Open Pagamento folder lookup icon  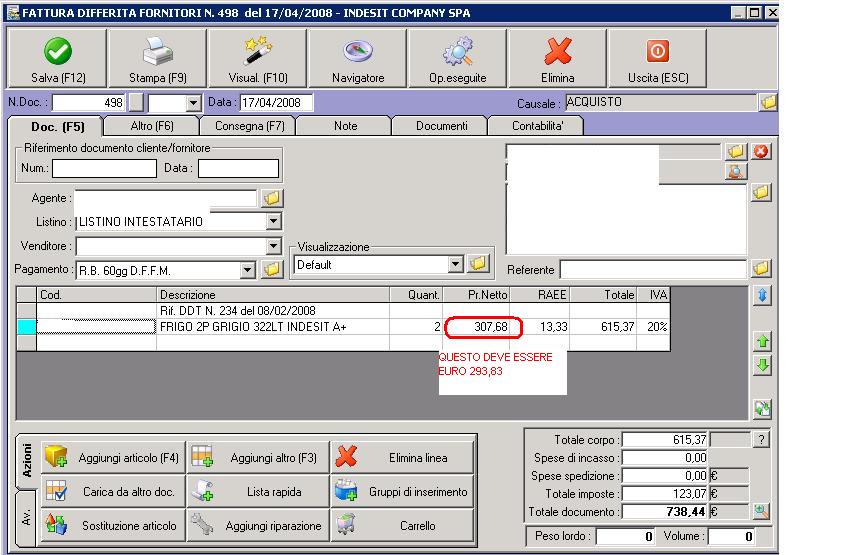point(272,270)
